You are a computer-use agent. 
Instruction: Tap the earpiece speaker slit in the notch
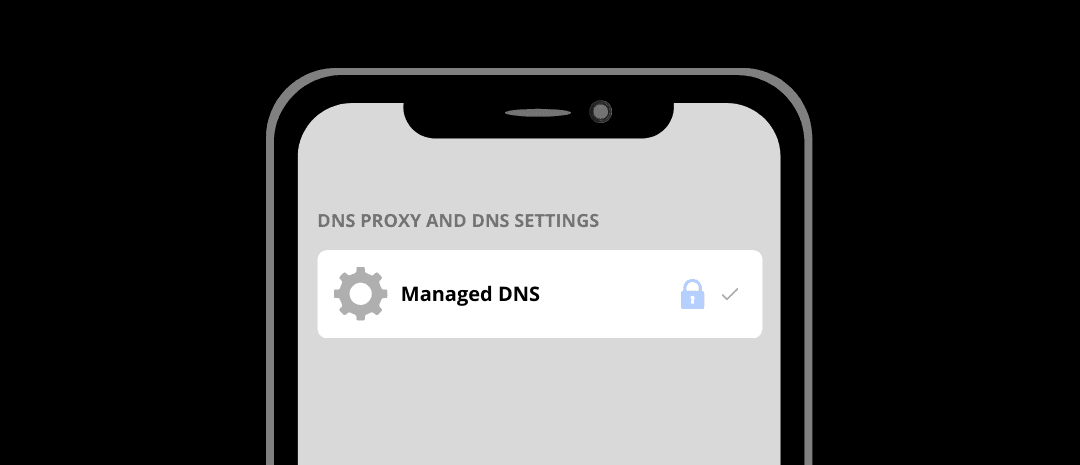(538, 113)
